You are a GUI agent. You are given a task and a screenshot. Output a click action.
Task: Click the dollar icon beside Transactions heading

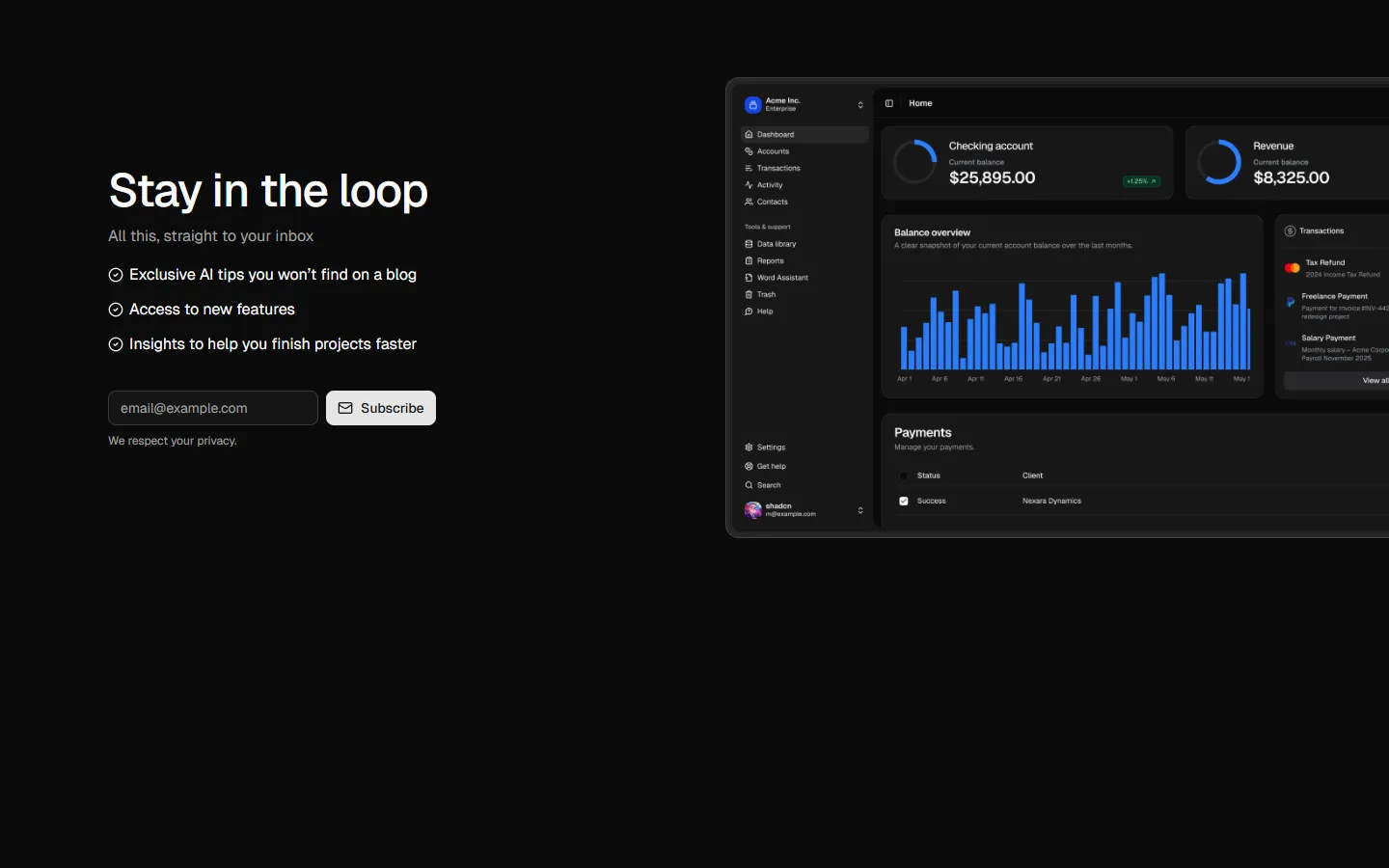[x=1290, y=231]
